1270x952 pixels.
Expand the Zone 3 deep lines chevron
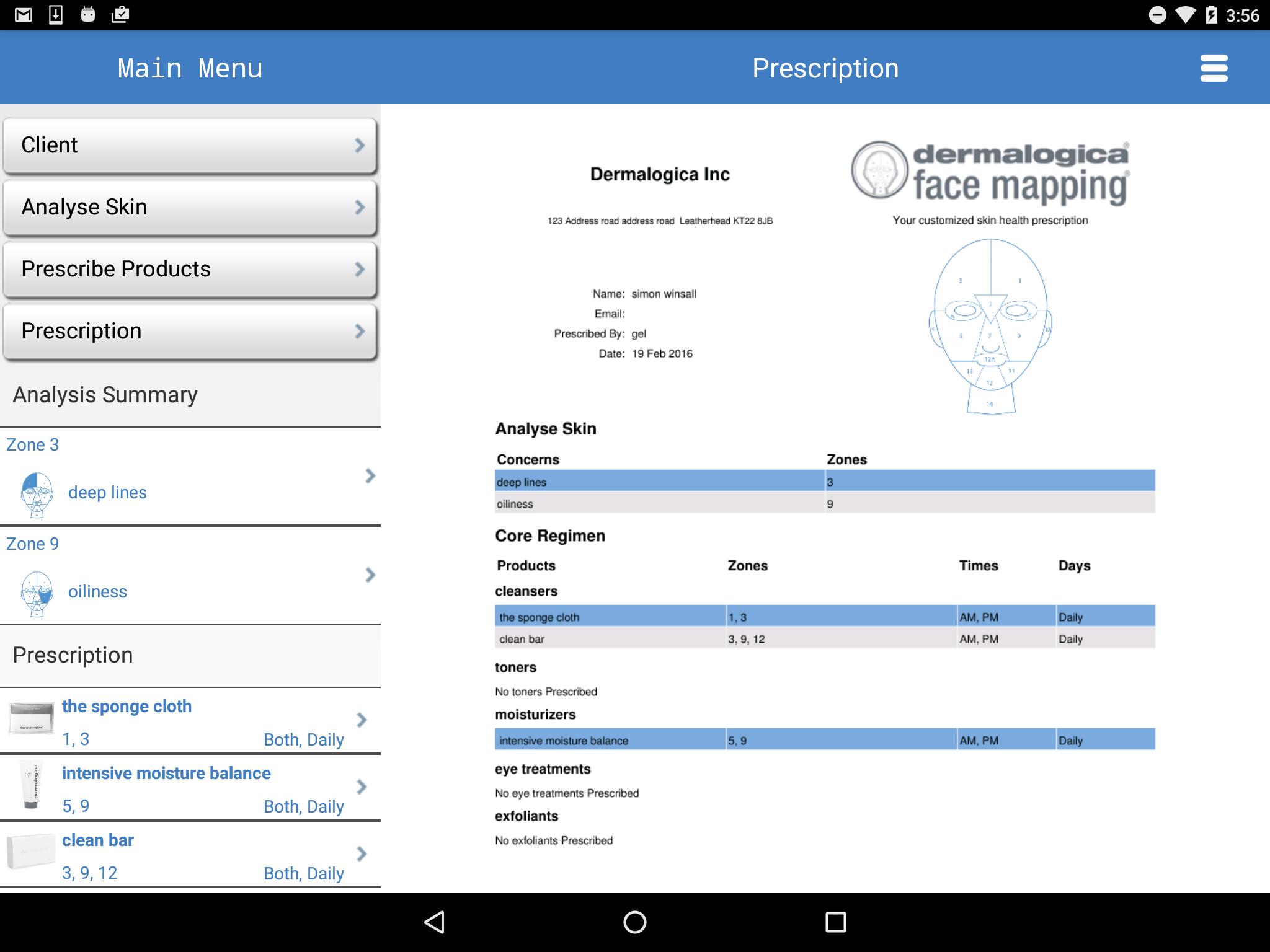pos(370,475)
